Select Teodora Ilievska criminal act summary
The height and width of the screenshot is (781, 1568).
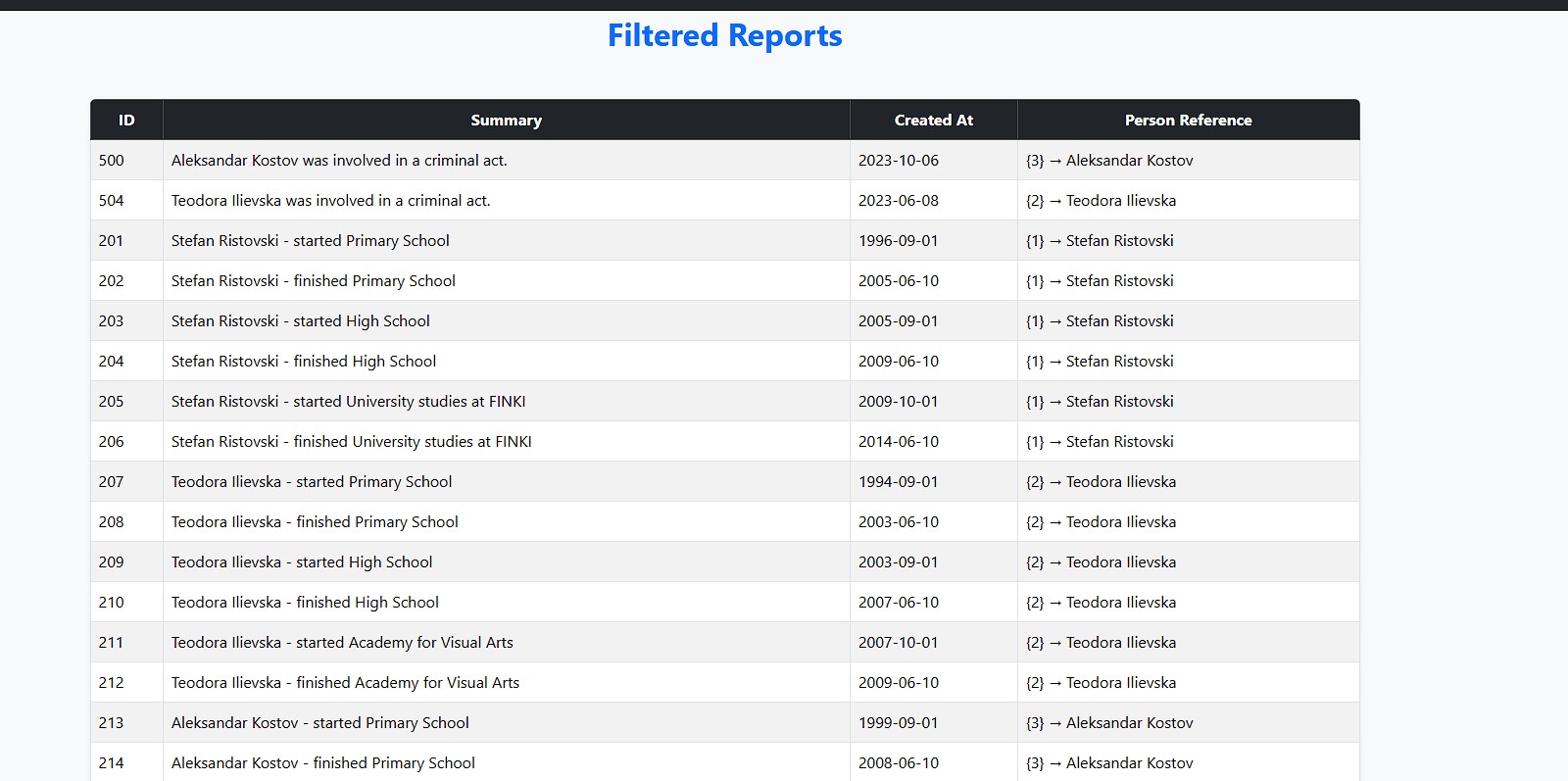click(330, 201)
